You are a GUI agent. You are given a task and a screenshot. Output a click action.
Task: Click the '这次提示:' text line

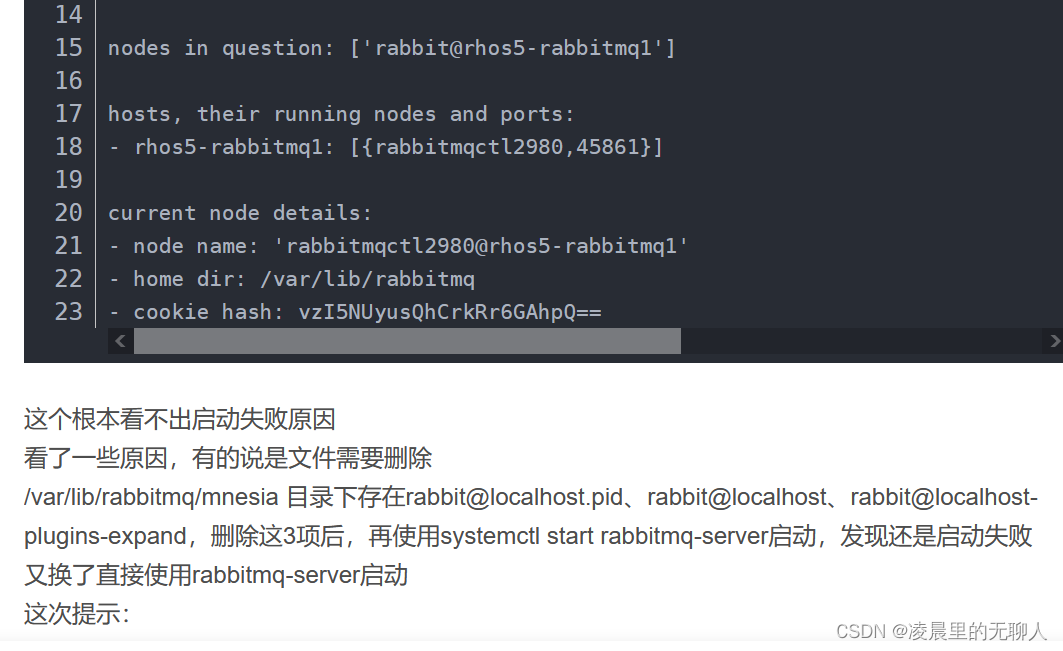click(x=77, y=614)
